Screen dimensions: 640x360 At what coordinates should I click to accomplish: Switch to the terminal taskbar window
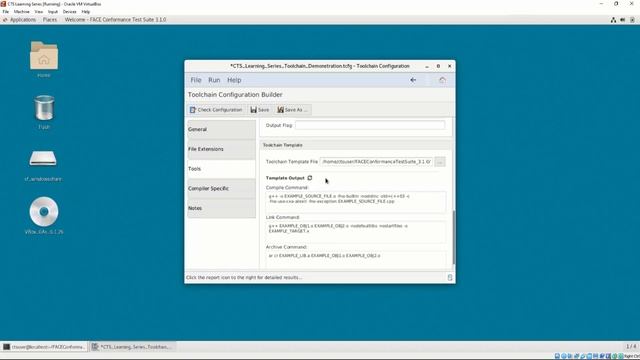(44, 347)
